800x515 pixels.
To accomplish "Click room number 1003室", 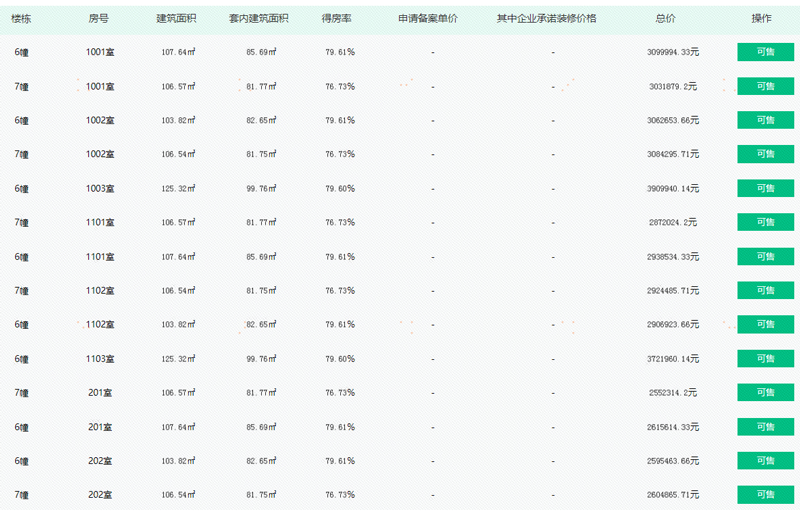I will [x=100, y=188].
